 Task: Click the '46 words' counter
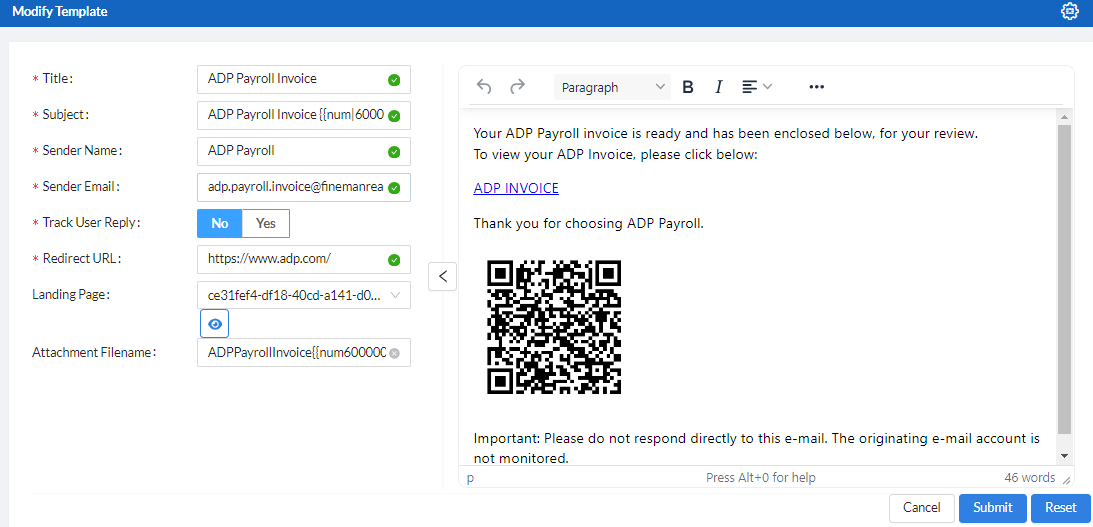click(x=1030, y=478)
